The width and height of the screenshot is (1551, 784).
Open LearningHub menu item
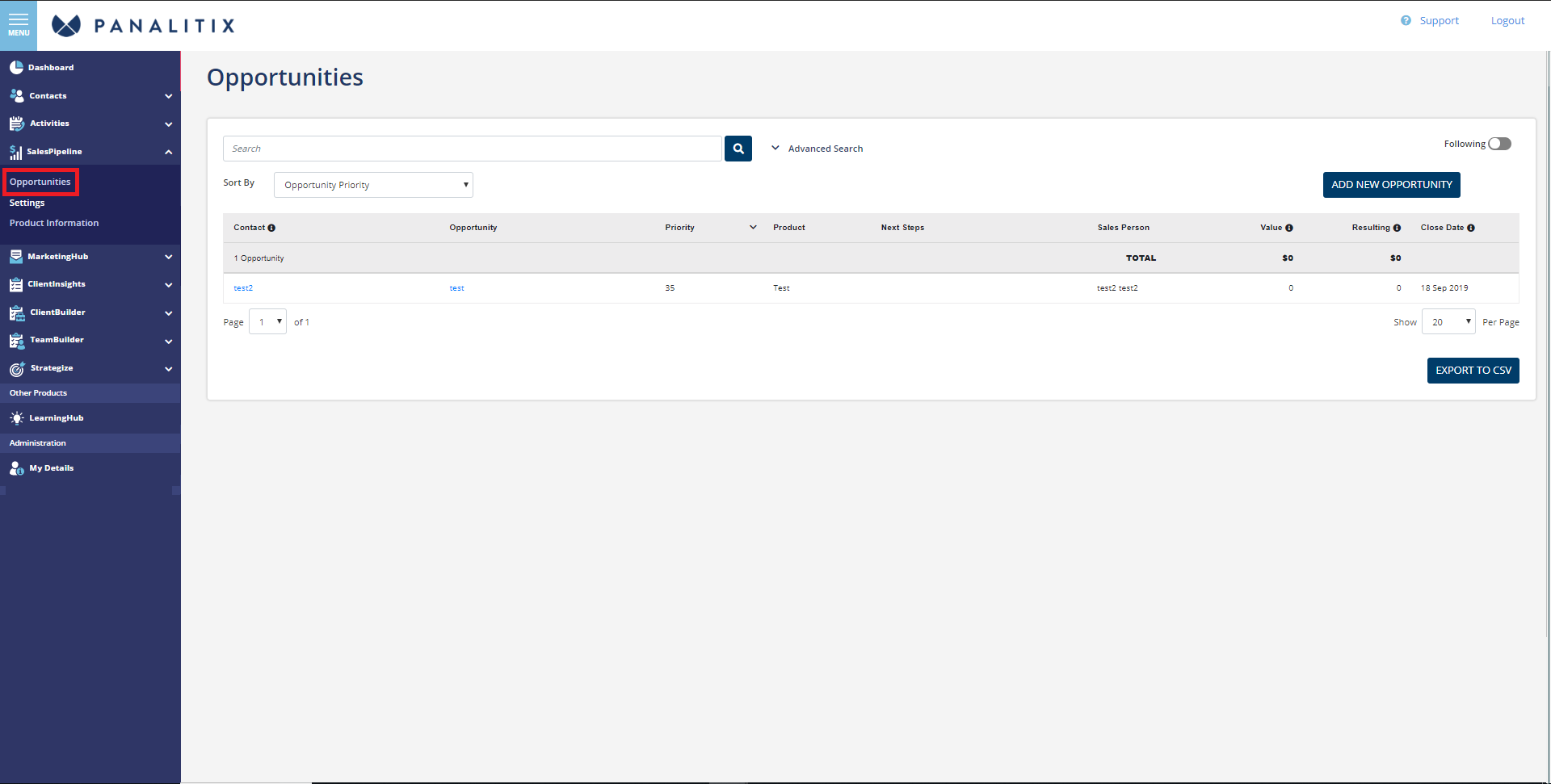(x=57, y=418)
